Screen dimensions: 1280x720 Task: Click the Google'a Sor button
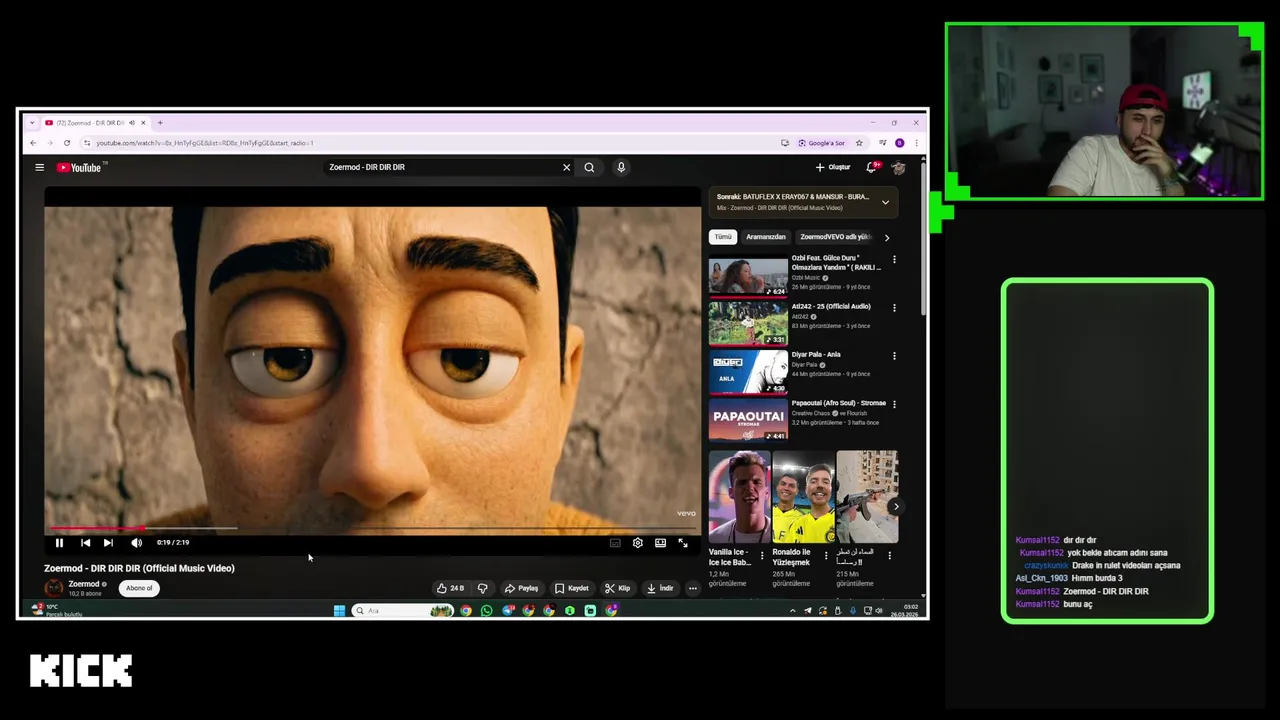pos(821,143)
